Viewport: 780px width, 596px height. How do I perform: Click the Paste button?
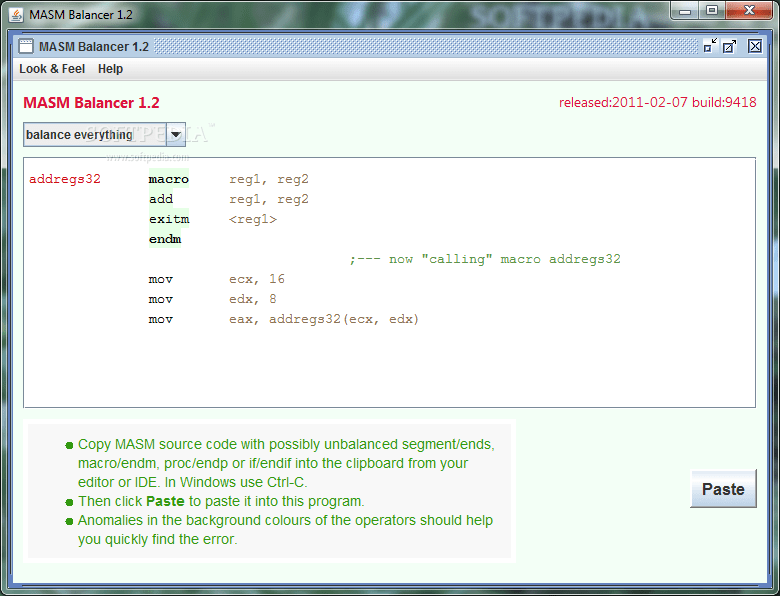[x=723, y=489]
